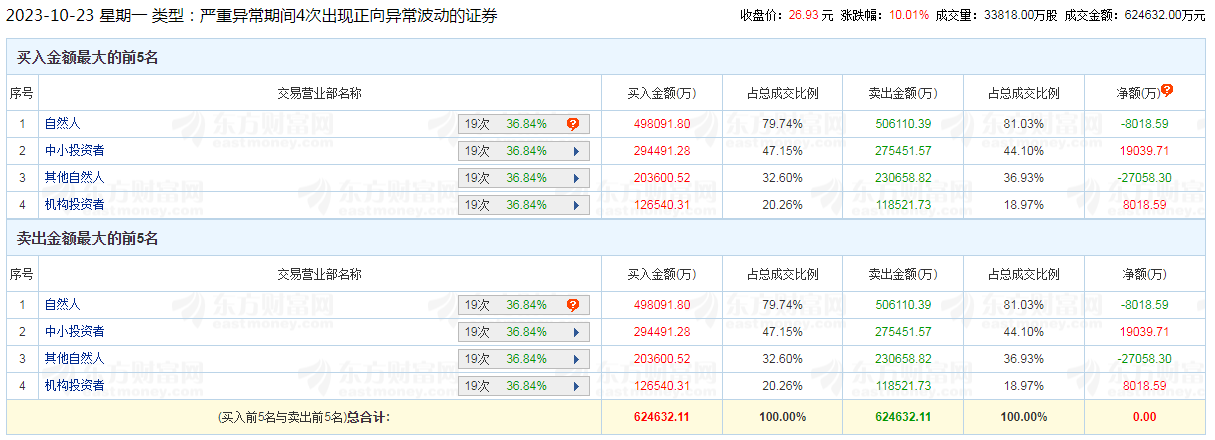This screenshot has width=1215, height=440.
Task: Click the arrow icon for 机构投资者 in sell table
Action: (576, 386)
